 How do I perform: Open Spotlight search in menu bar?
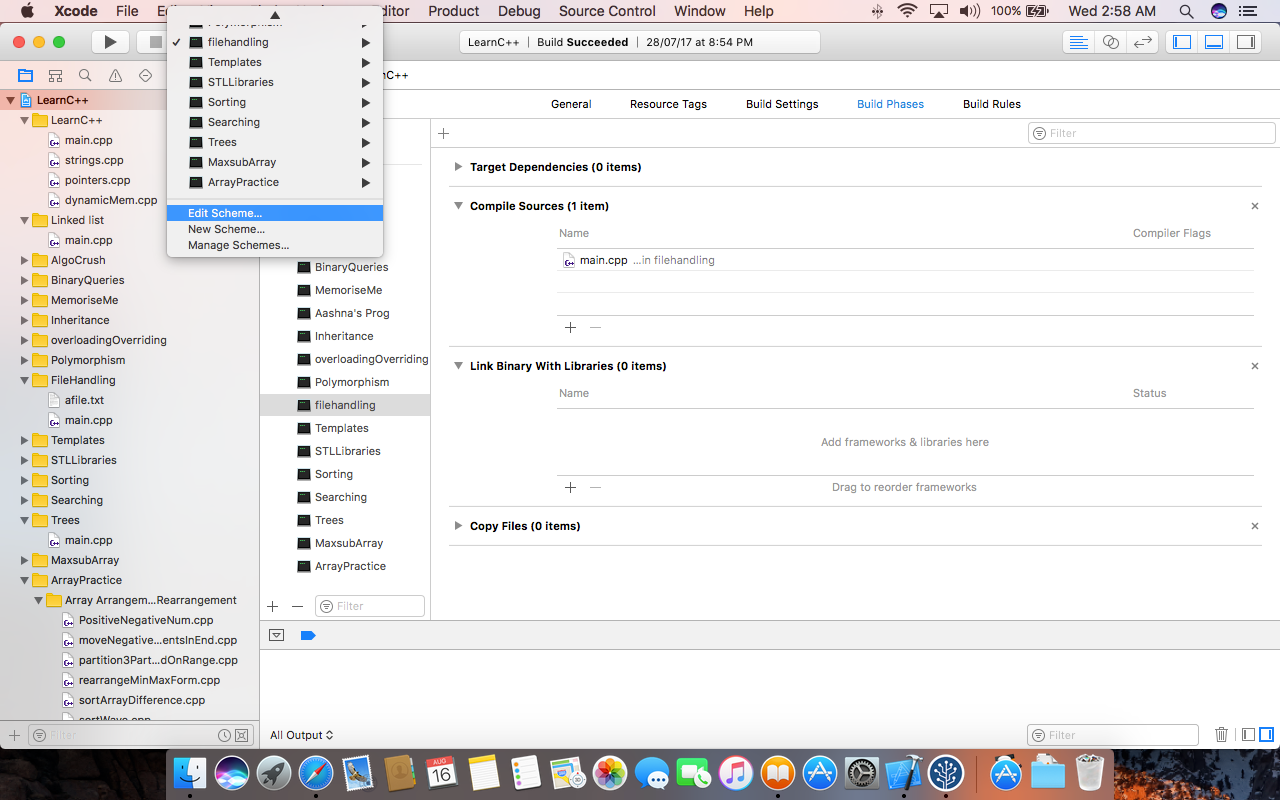[x=1186, y=11]
